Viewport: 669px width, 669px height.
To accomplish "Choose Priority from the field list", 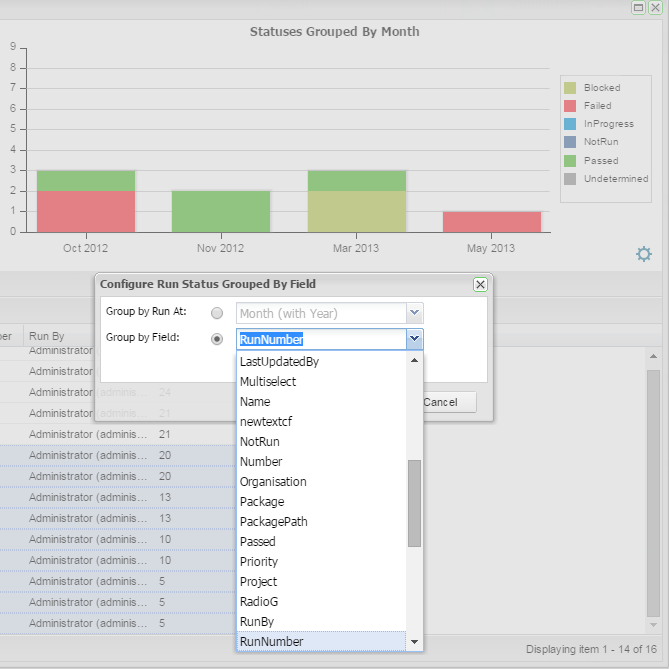I will pos(259,562).
